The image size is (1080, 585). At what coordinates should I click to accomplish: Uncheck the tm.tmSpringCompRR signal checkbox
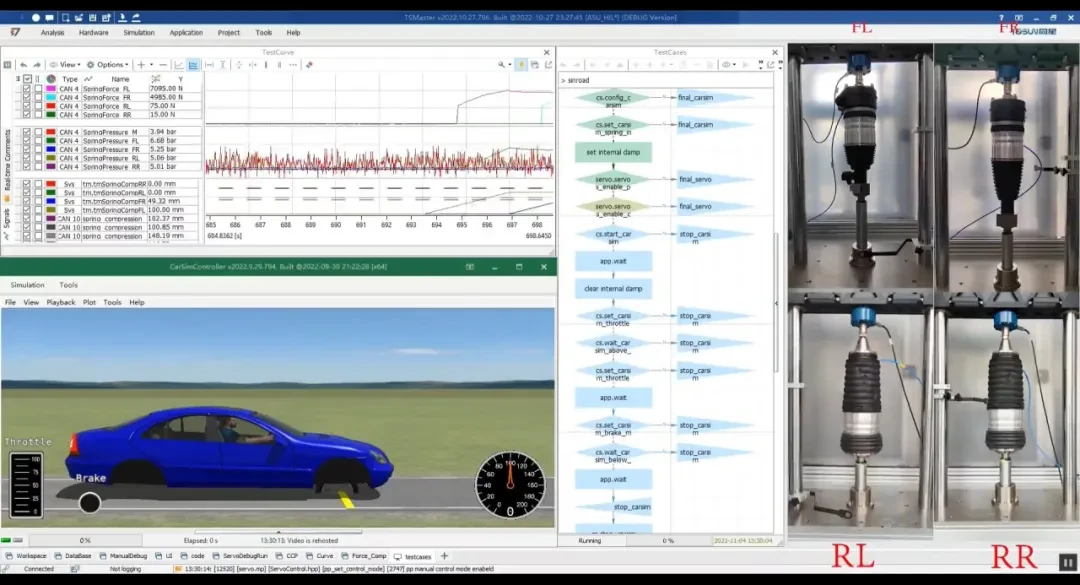27,184
